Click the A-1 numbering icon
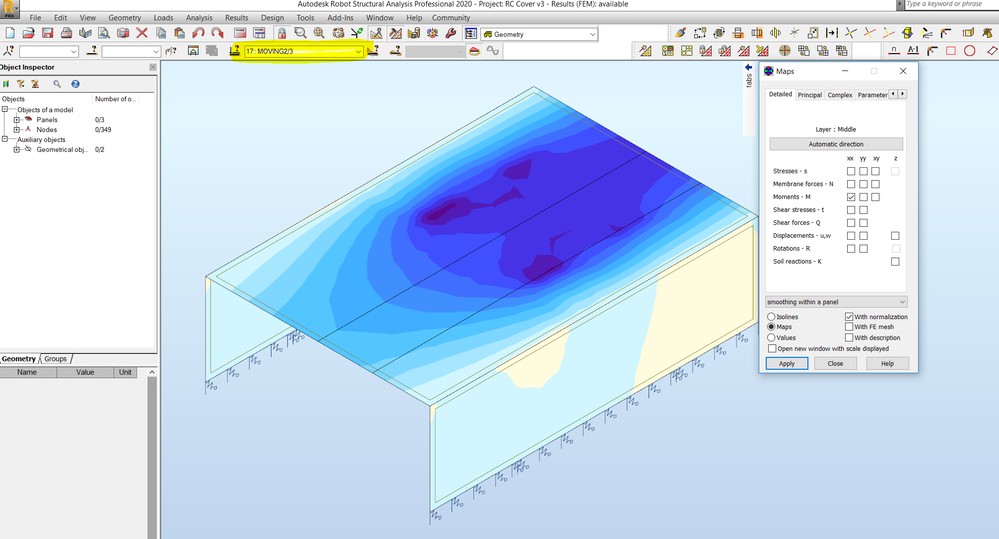Image resolution: width=999 pixels, height=539 pixels. point(913,51)
